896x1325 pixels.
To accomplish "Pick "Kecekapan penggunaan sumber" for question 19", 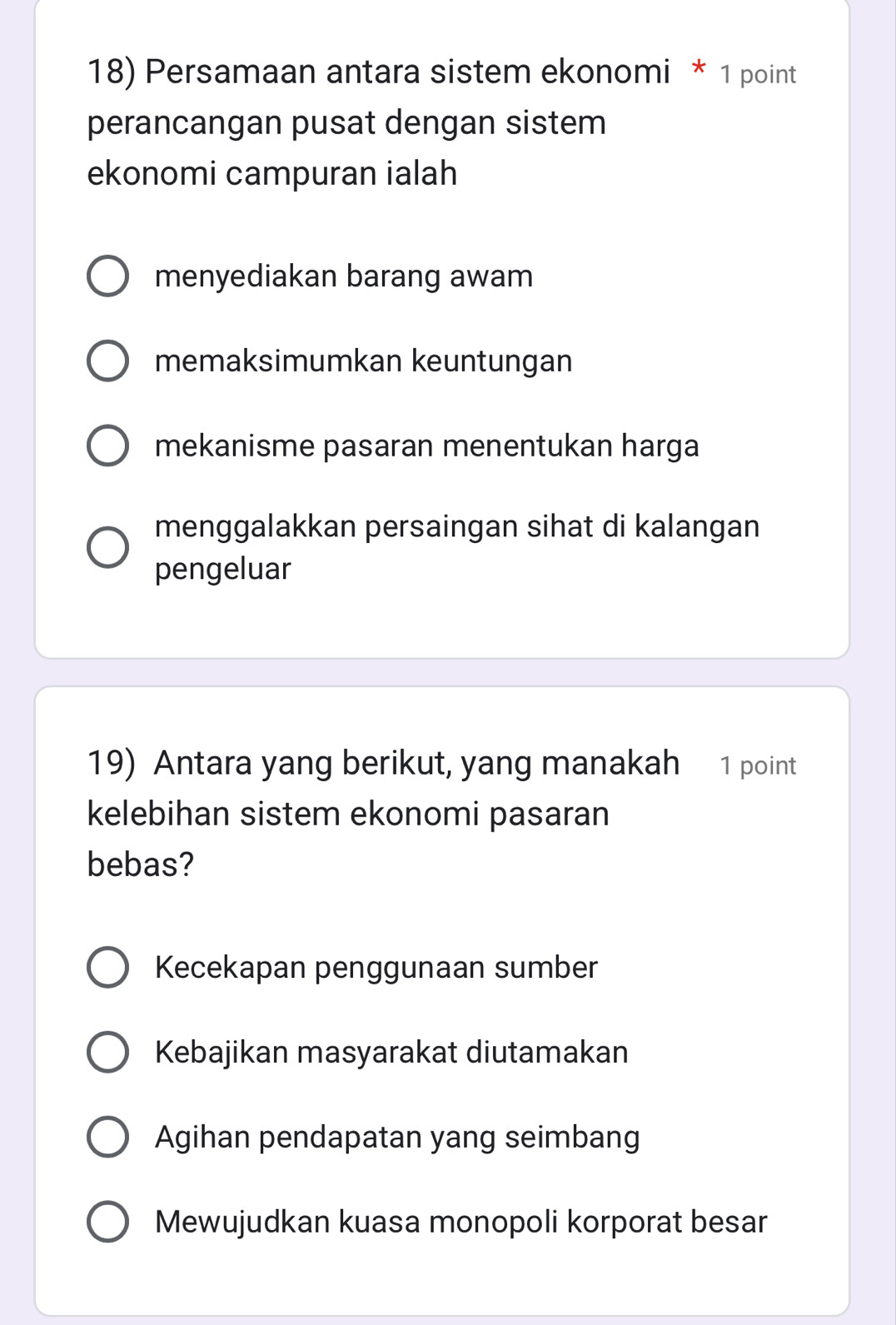I will tap(376, 967).
